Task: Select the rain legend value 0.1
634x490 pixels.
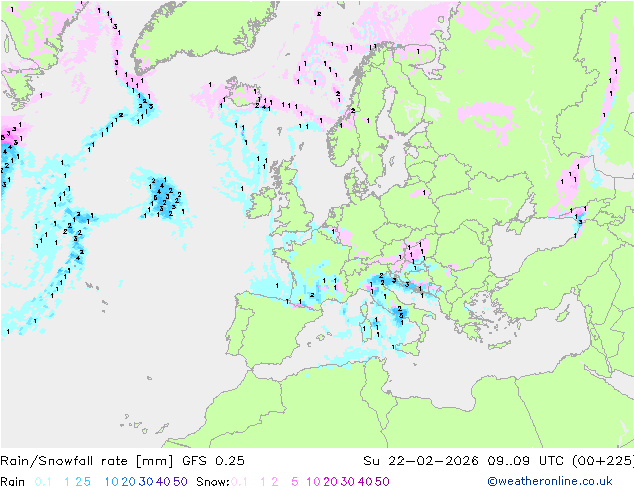Action: click(43, 482)
